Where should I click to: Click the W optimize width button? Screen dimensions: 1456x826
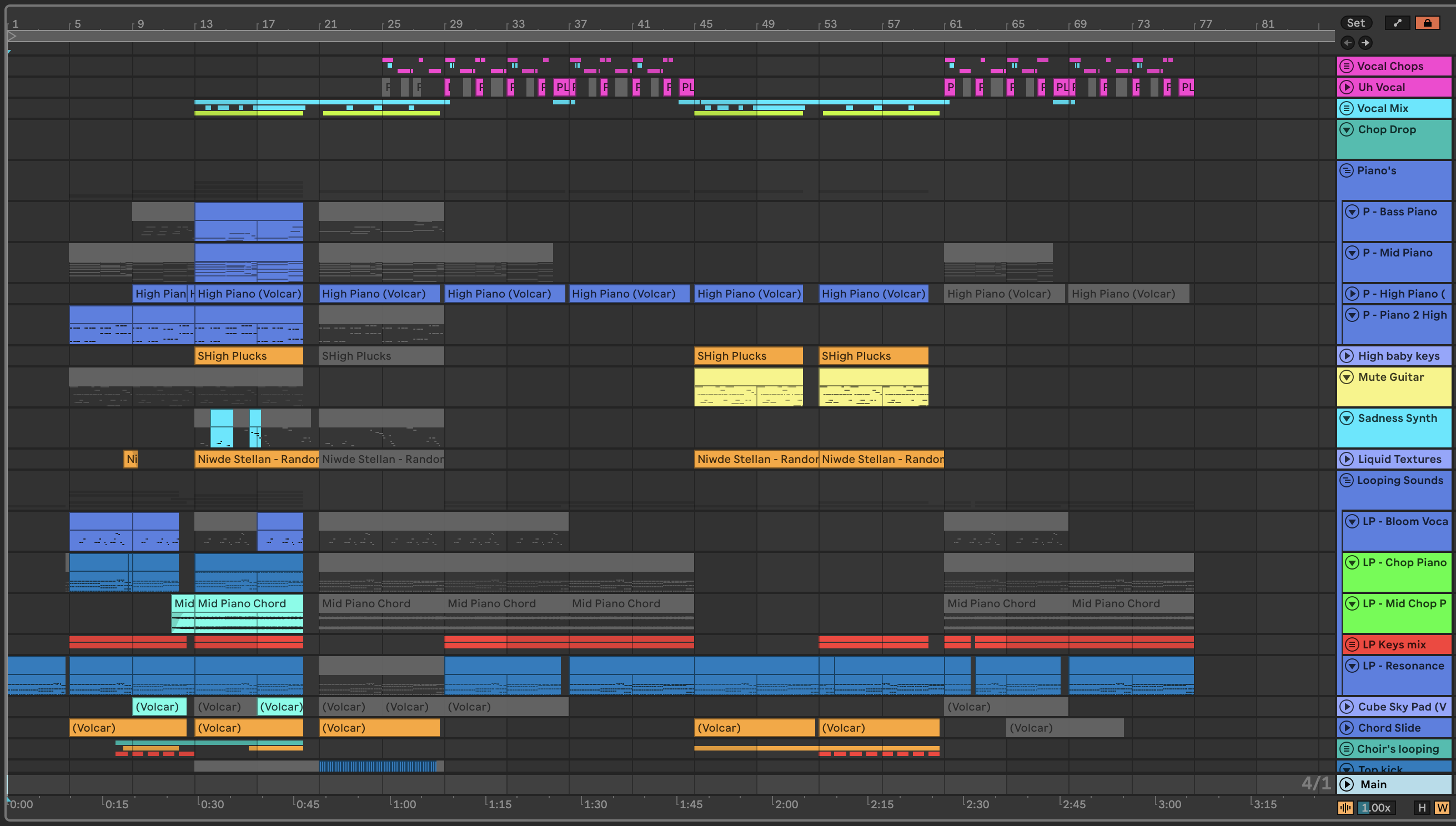click(x=1442, y=807)
